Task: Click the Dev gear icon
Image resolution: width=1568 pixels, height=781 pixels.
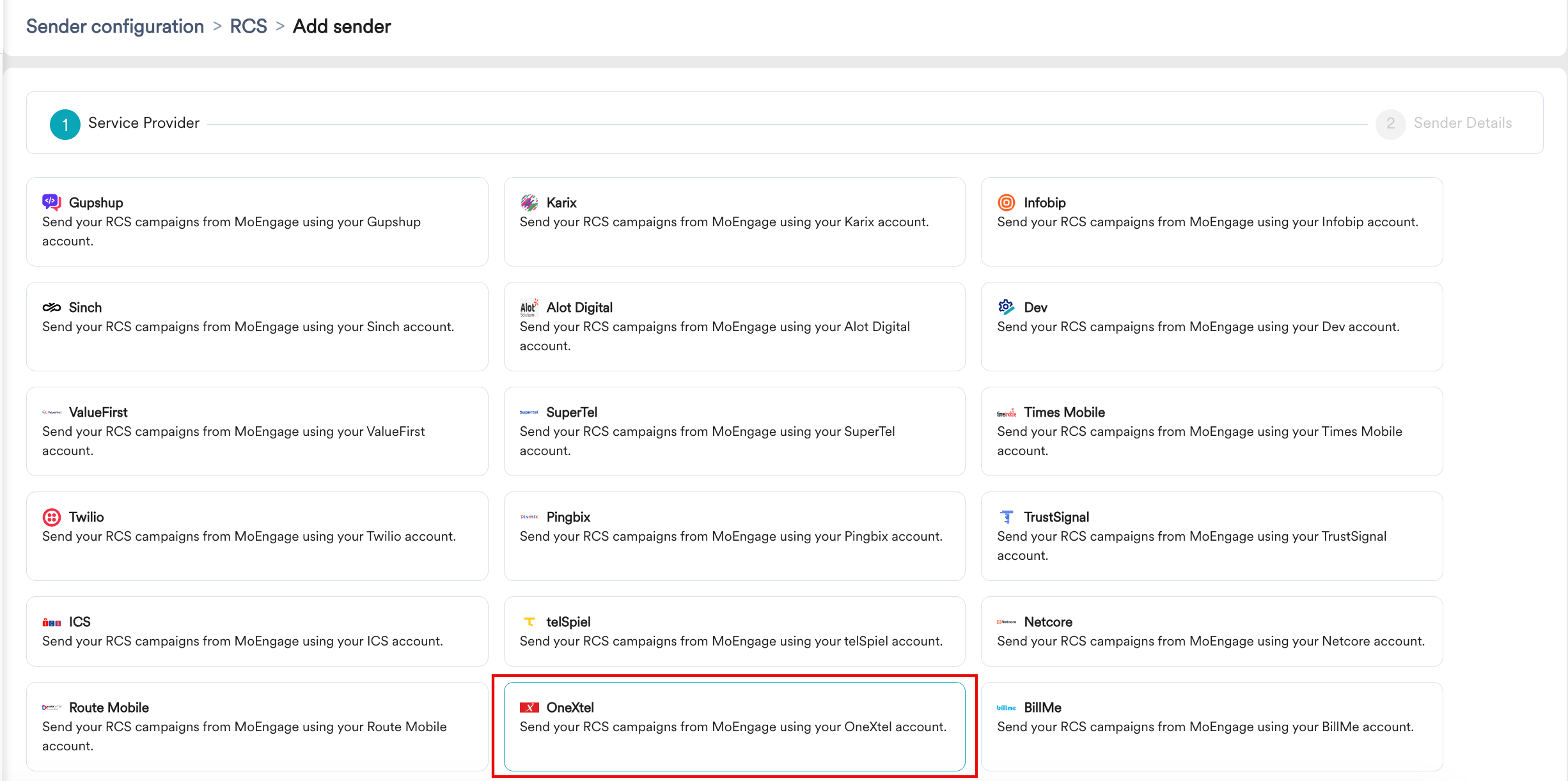Action: click(x=1007, y=307)
